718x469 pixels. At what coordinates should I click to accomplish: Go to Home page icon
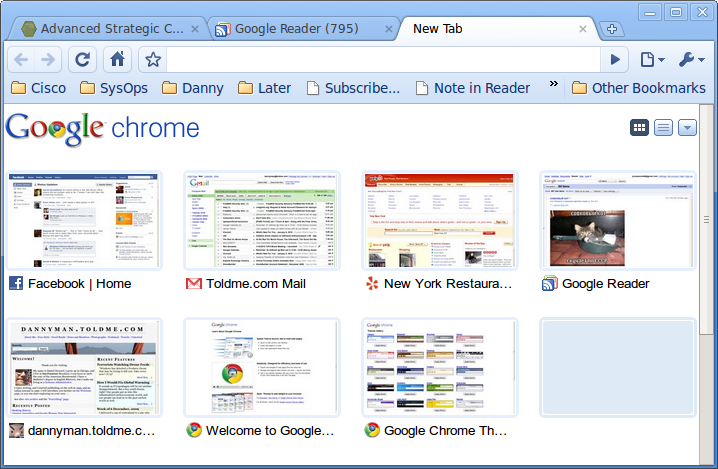coord(117,59)
